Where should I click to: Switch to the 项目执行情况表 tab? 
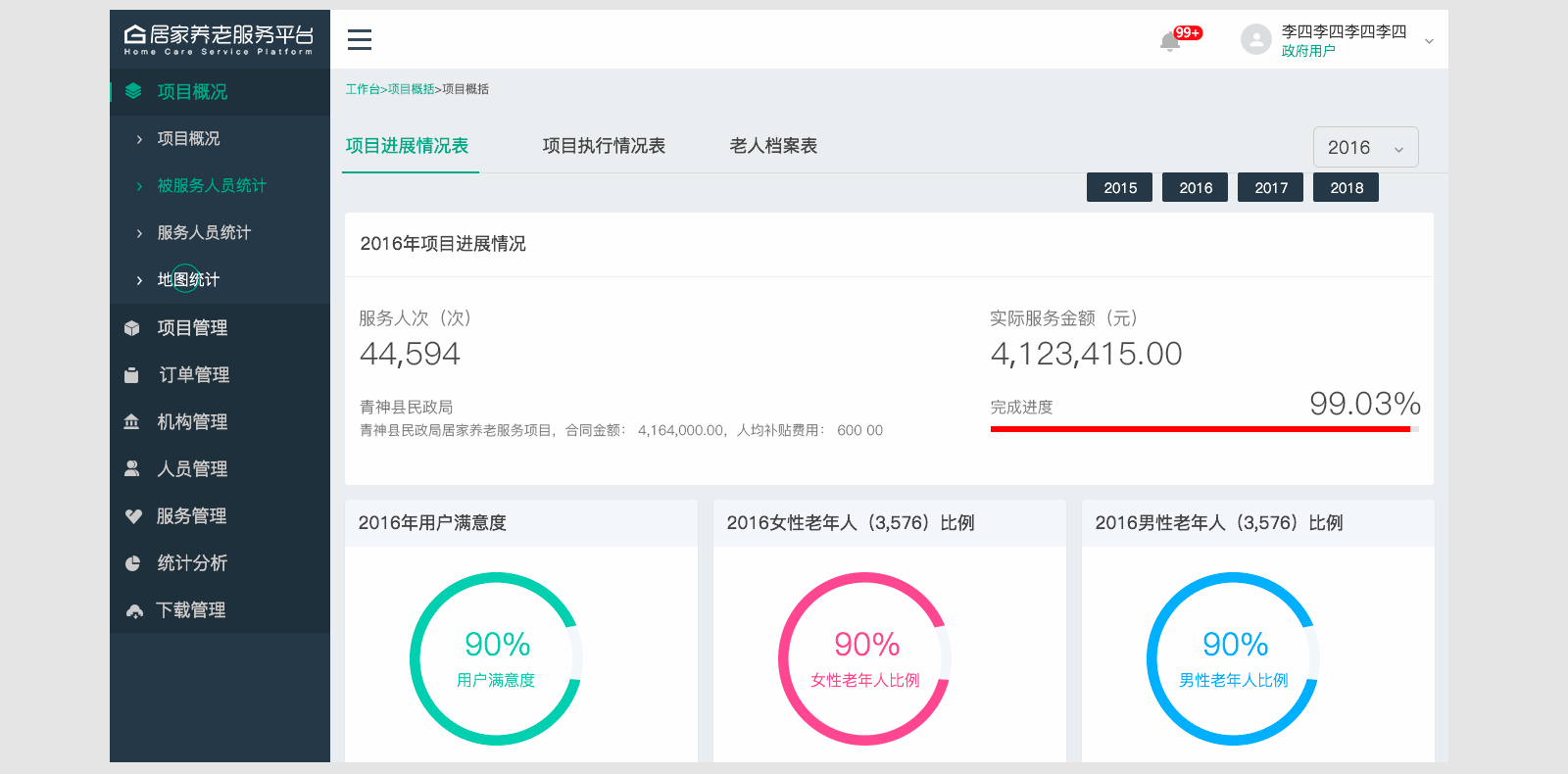click(x=604, y=146)
